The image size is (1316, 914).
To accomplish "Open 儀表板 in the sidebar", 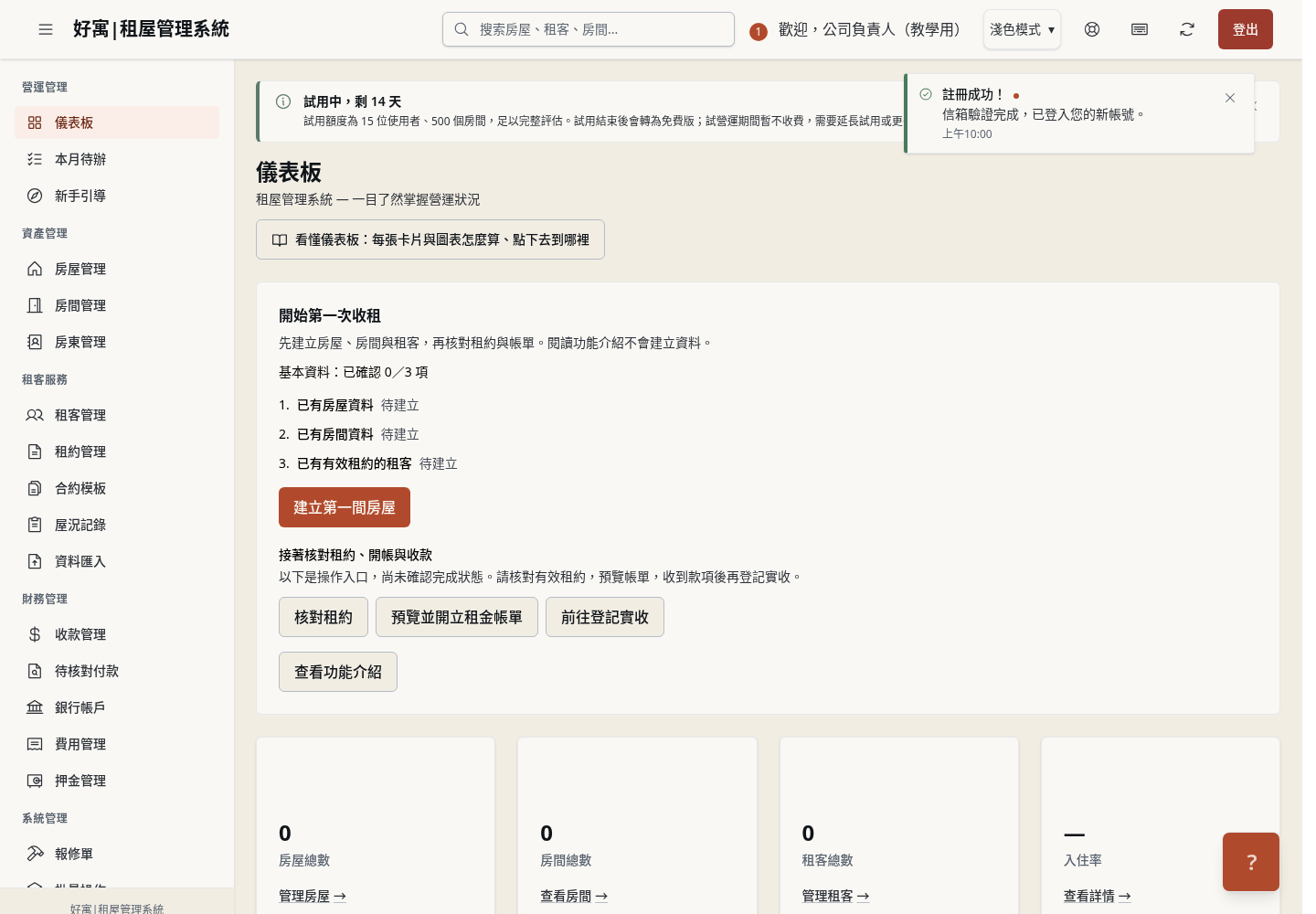I will pos(117,122).
